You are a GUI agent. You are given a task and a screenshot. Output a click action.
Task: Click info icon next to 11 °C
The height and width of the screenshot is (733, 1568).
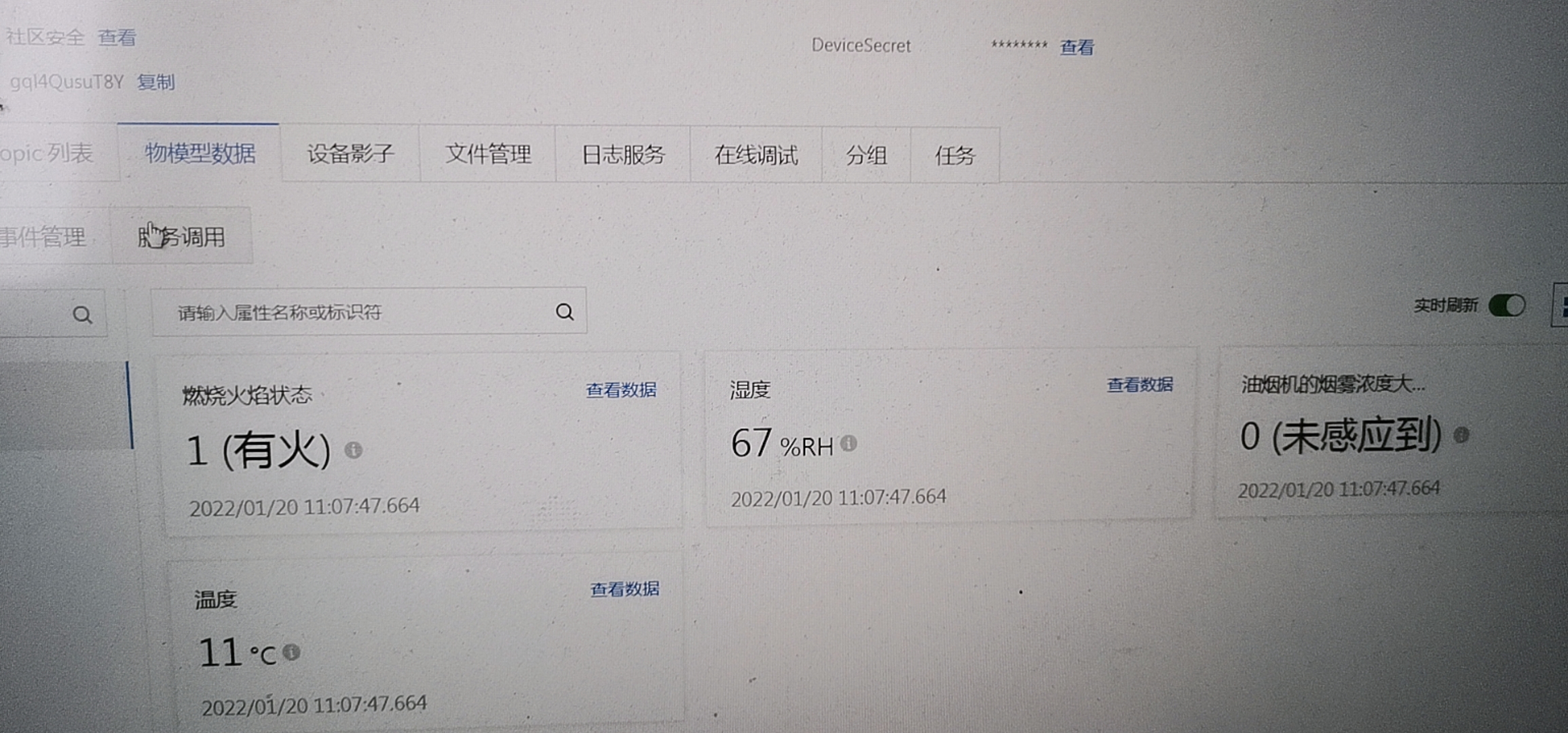291,652
